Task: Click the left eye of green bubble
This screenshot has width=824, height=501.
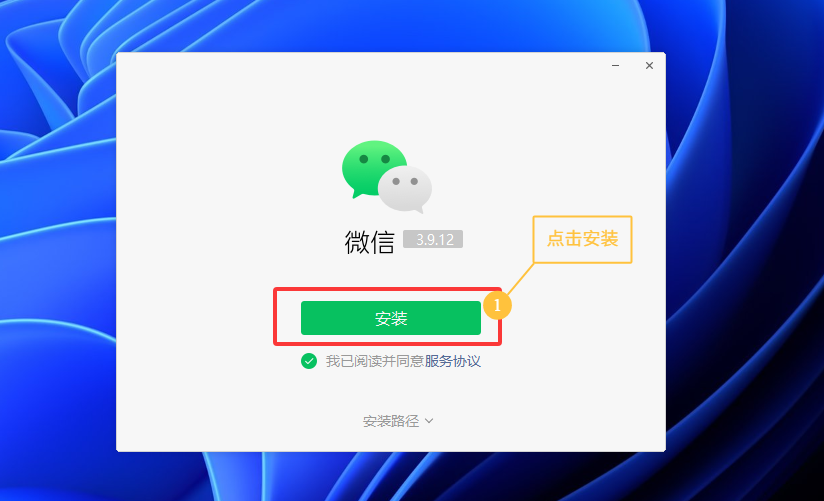Action: (364, 159)
